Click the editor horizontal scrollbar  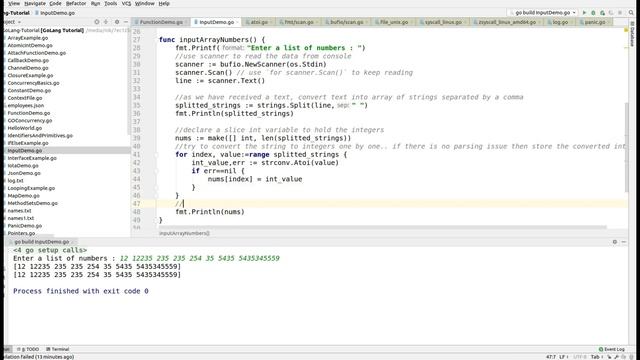pos(382,227)
